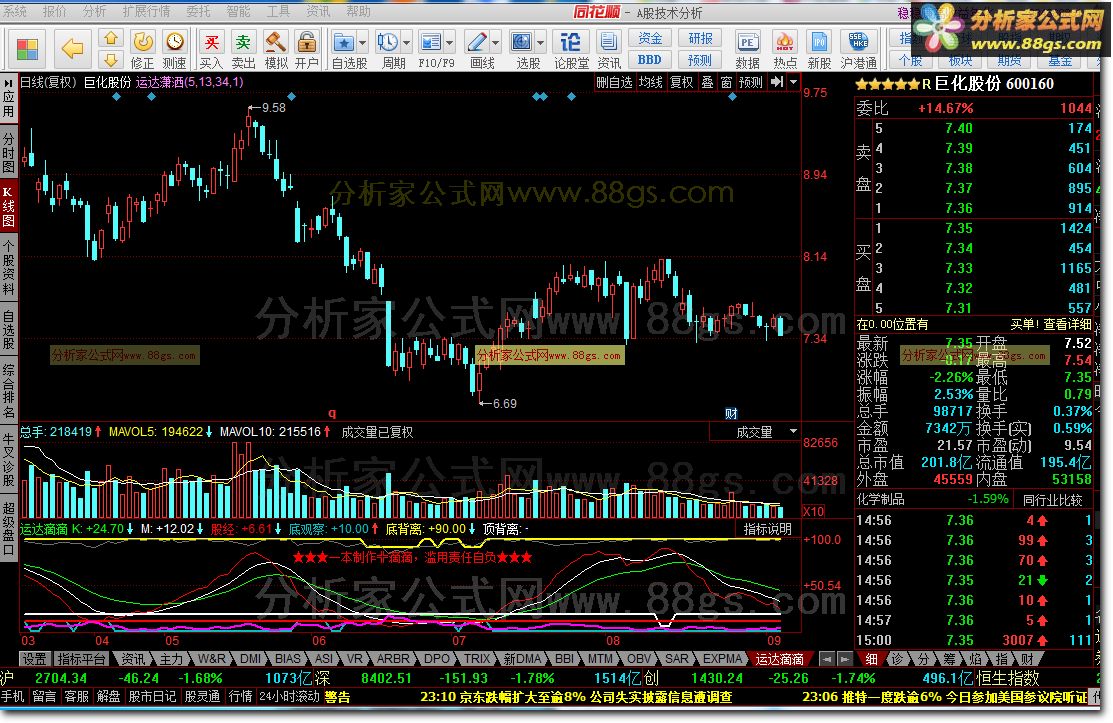The image size is (1113, 723).
Task: Click the 研报 research report button
Action: [x=700, y=38]
